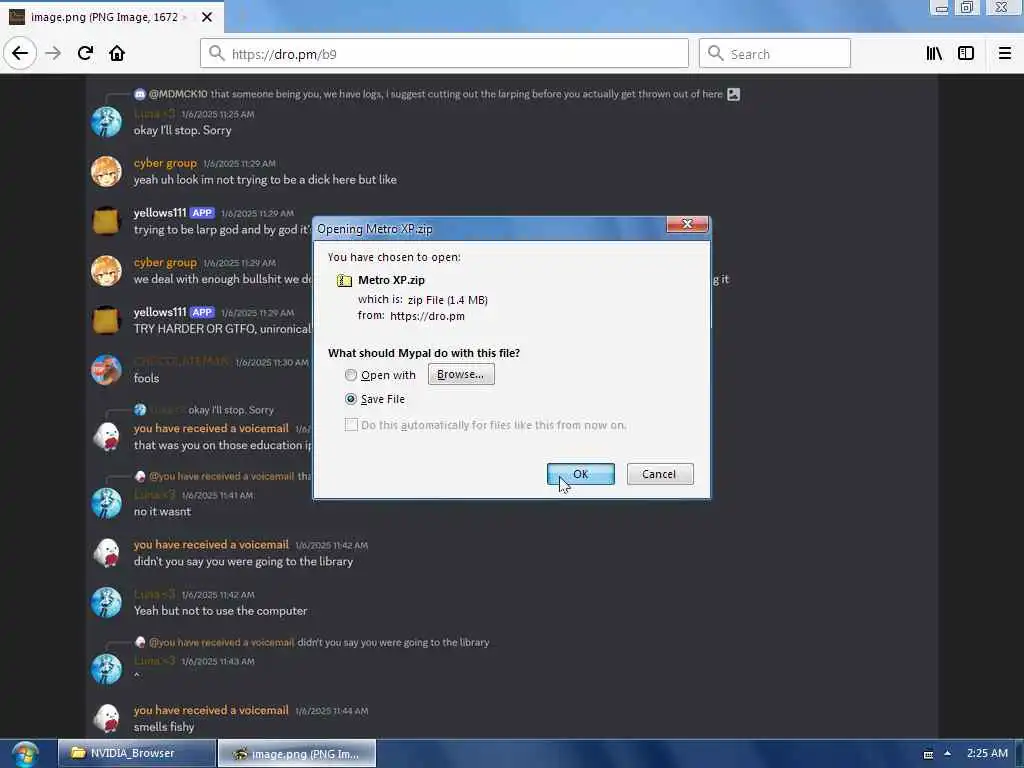Click the Metro XP.zip file icon
This screenshot has width=1024, height=768.
[344, 281]
